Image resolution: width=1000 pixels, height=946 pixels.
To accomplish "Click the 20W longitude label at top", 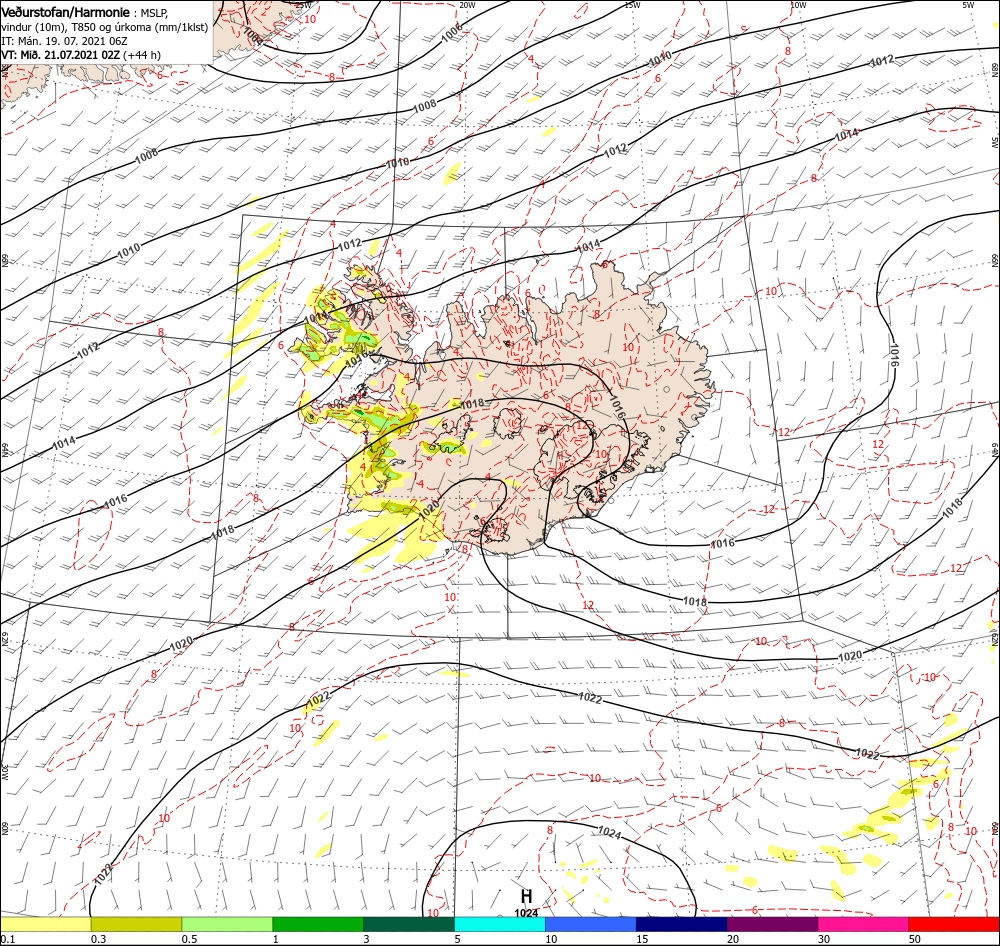I will 467,5.
